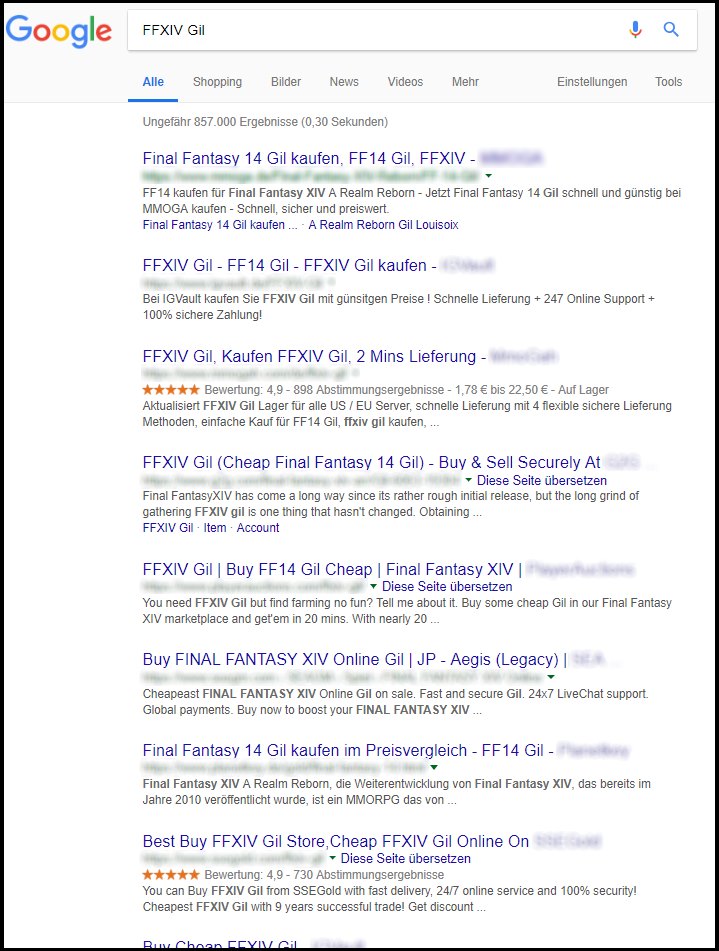The height and width of the screenshot is (951, 719).
Task: Click the Google logo
Action: pyautogui.click(x=59, y=30)
